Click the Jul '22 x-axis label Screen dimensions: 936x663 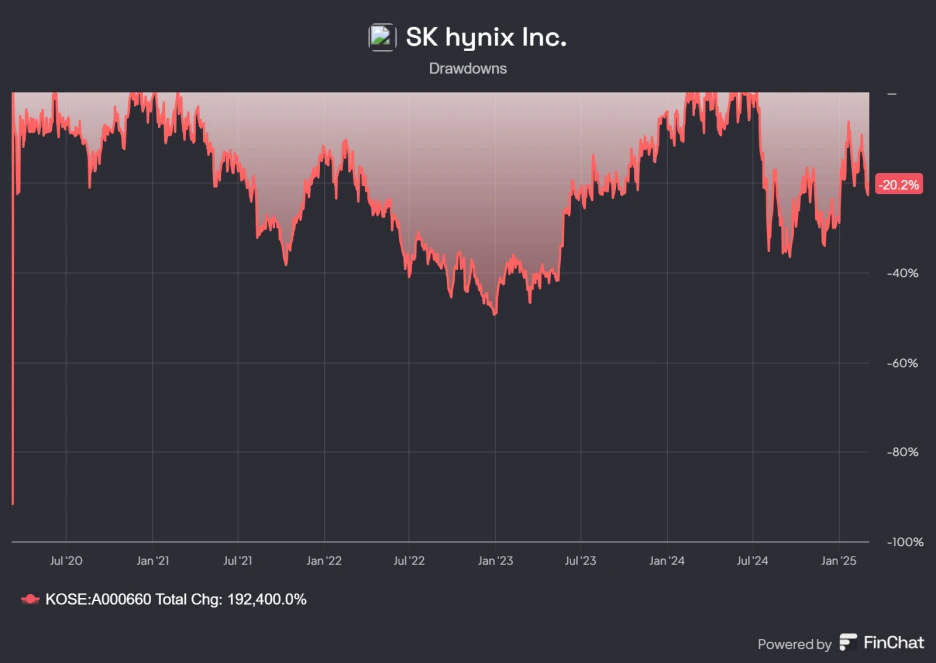(x=408, y=561)
